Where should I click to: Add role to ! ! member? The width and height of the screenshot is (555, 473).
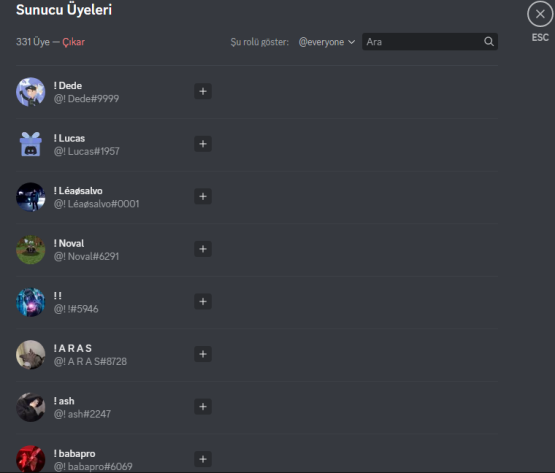tap(203, 302)
